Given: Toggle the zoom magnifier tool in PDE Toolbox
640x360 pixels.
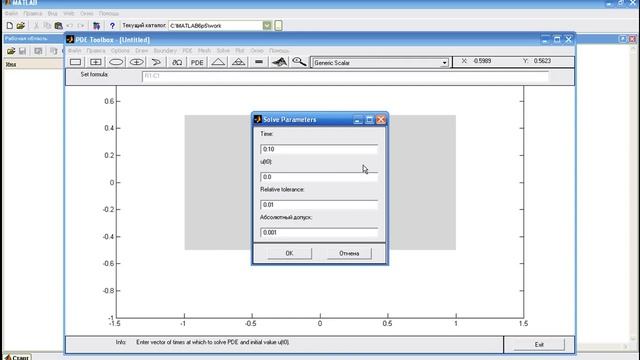Looking at the screenshot, I should pos(299,62).
